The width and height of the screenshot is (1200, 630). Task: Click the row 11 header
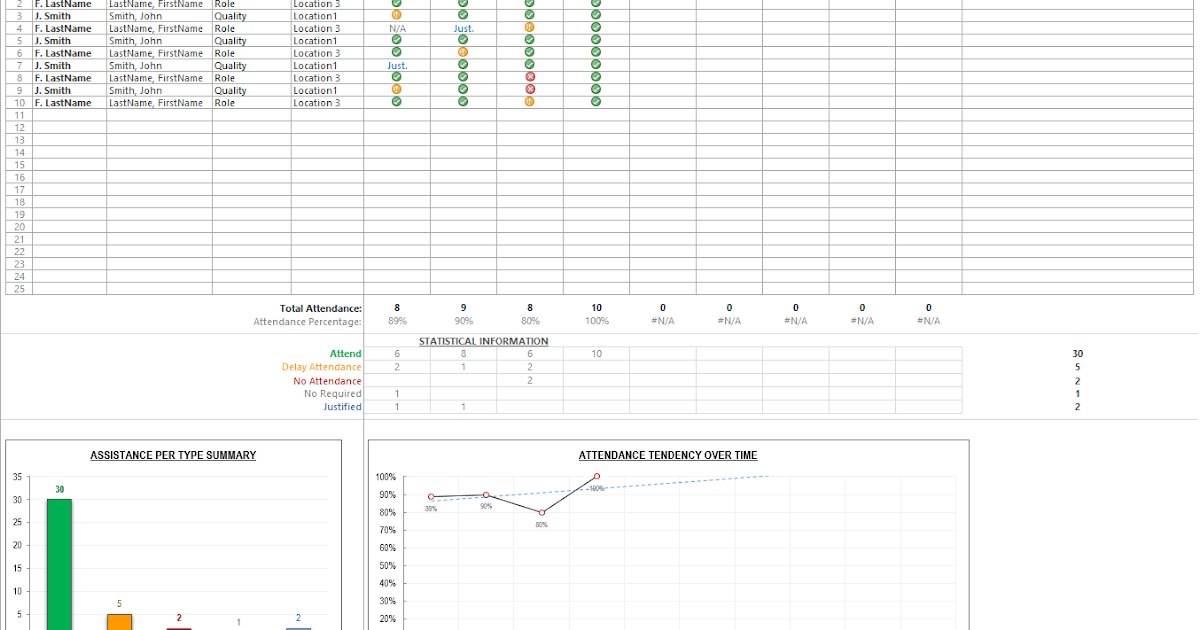pos(17,115)
